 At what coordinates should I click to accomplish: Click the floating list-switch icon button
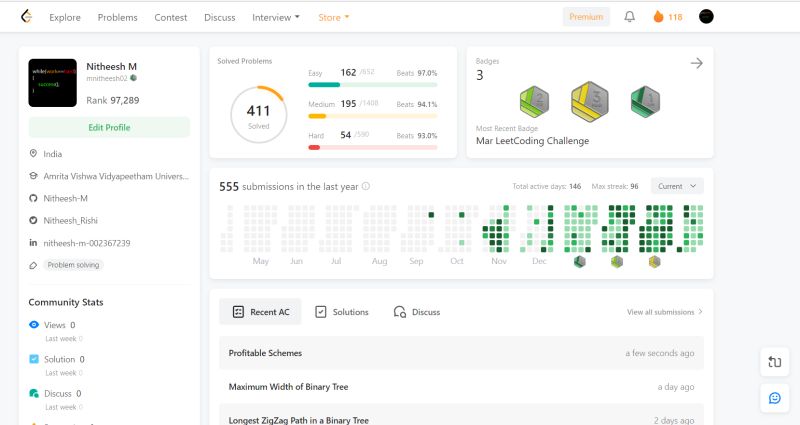[774, 362]
